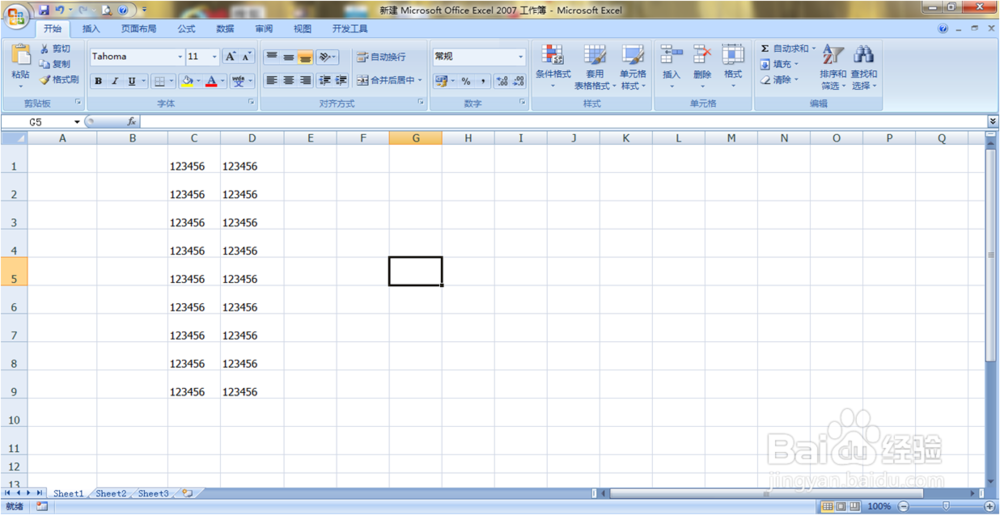
Task: Open the Tahoma font name dropdown
Action: coord(180,57)
